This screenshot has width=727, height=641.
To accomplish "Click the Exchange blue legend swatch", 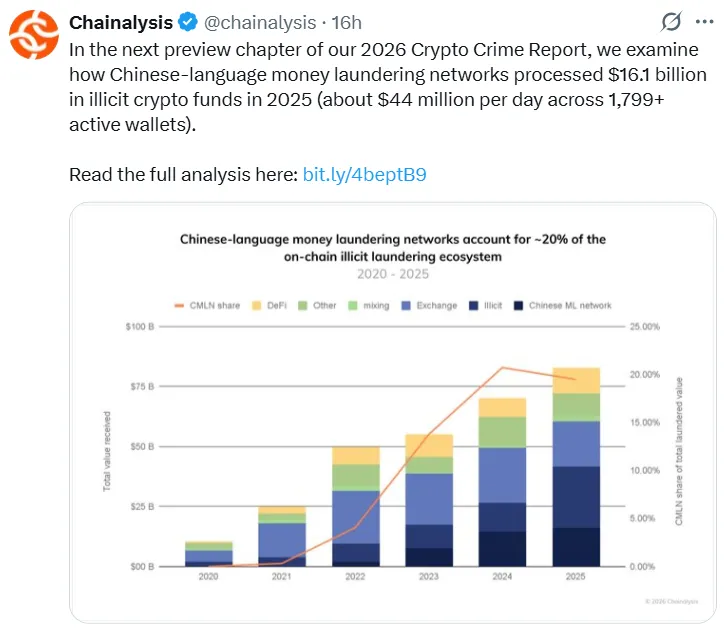I will 407,305.
